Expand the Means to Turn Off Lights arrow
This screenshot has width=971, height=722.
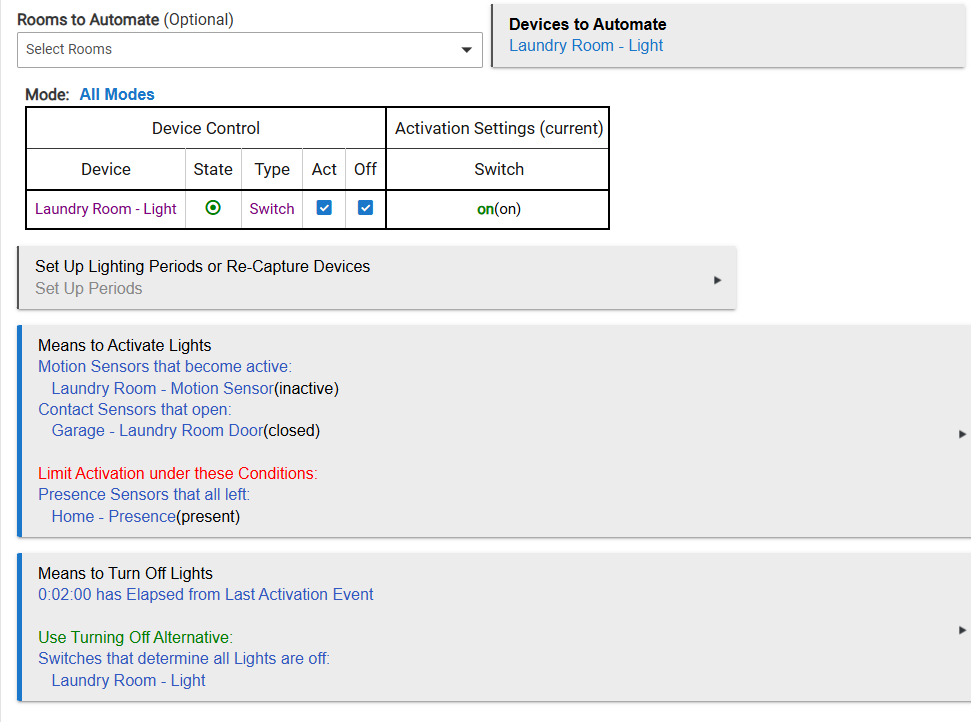point(962,630)
